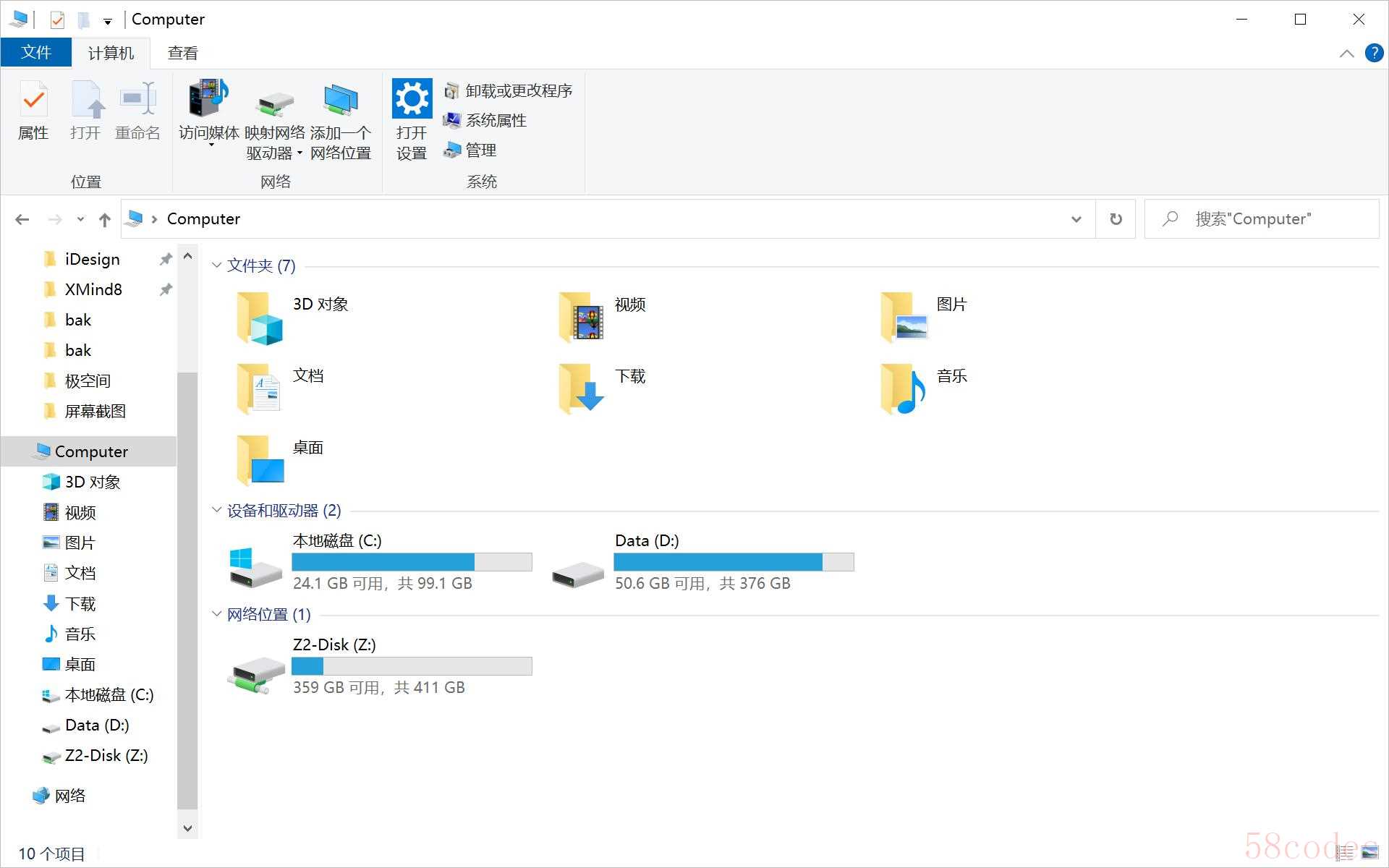This screenshot has width=1389, height=868.
Task: Click the Properties (属性) ribbon icon
Action: click(33, 100)
